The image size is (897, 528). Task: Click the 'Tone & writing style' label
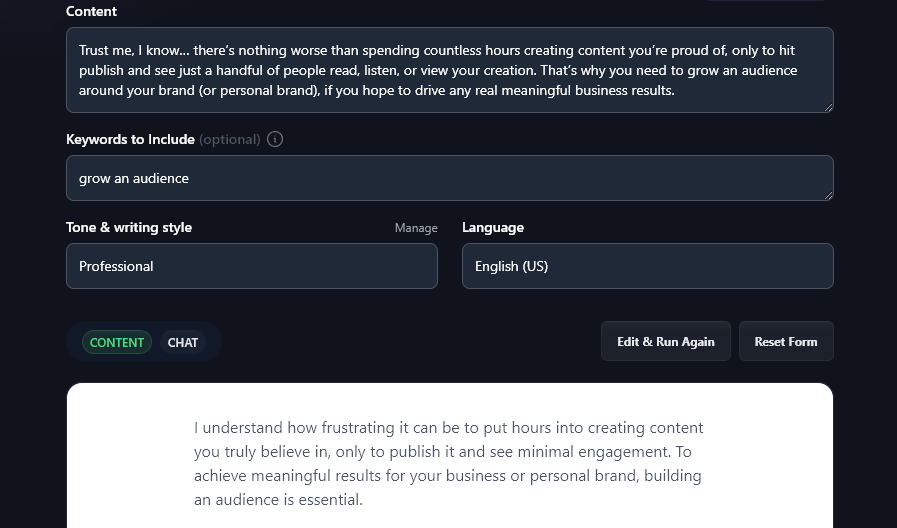tap(129, 227)
